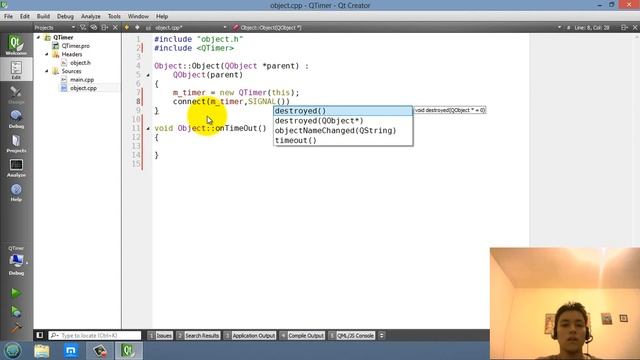Open the Issues output pane

[160, 336]
